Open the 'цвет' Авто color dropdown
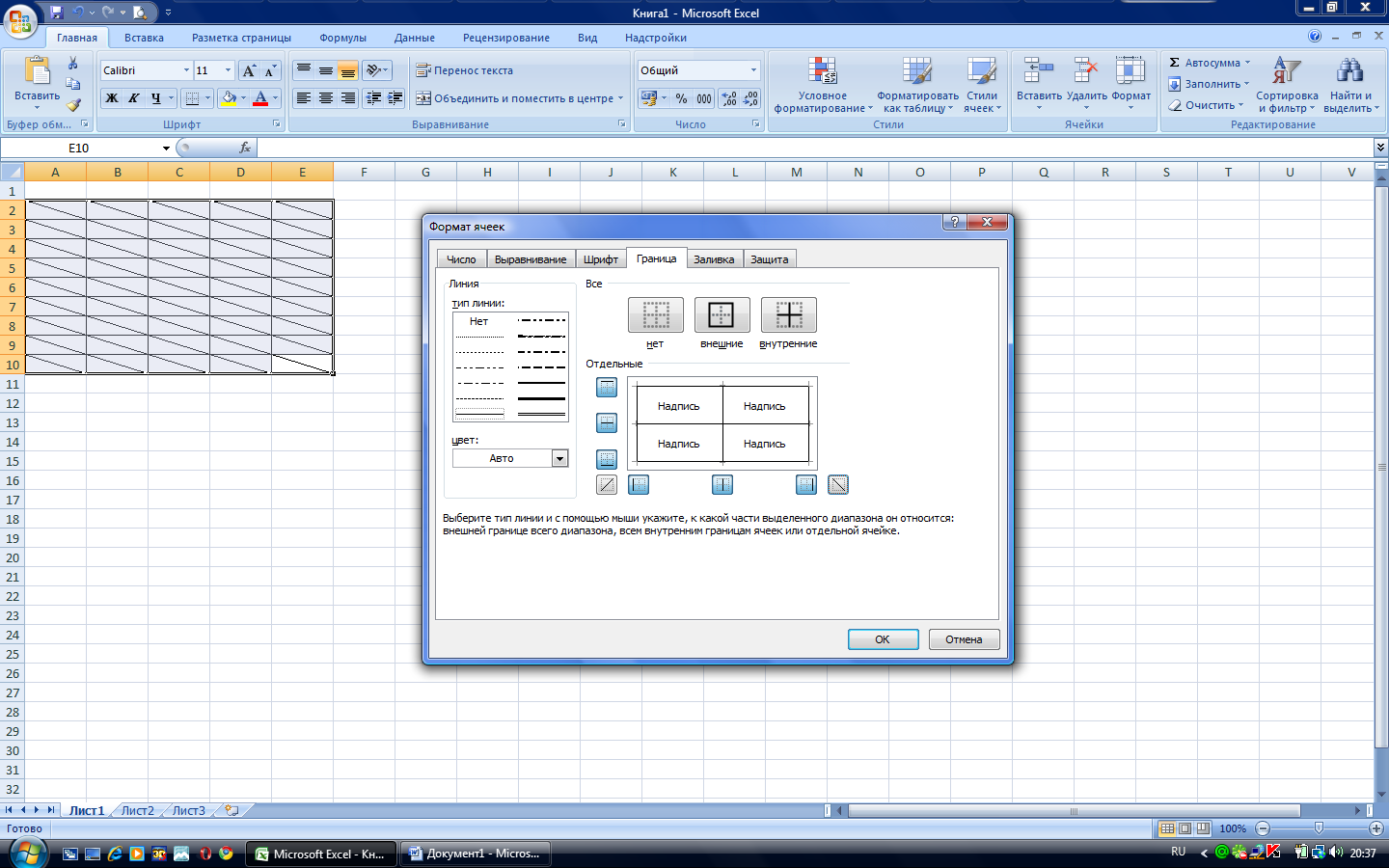Image resolution: width=1389 pixels, height=868 pixels. (x=560, y=459)
